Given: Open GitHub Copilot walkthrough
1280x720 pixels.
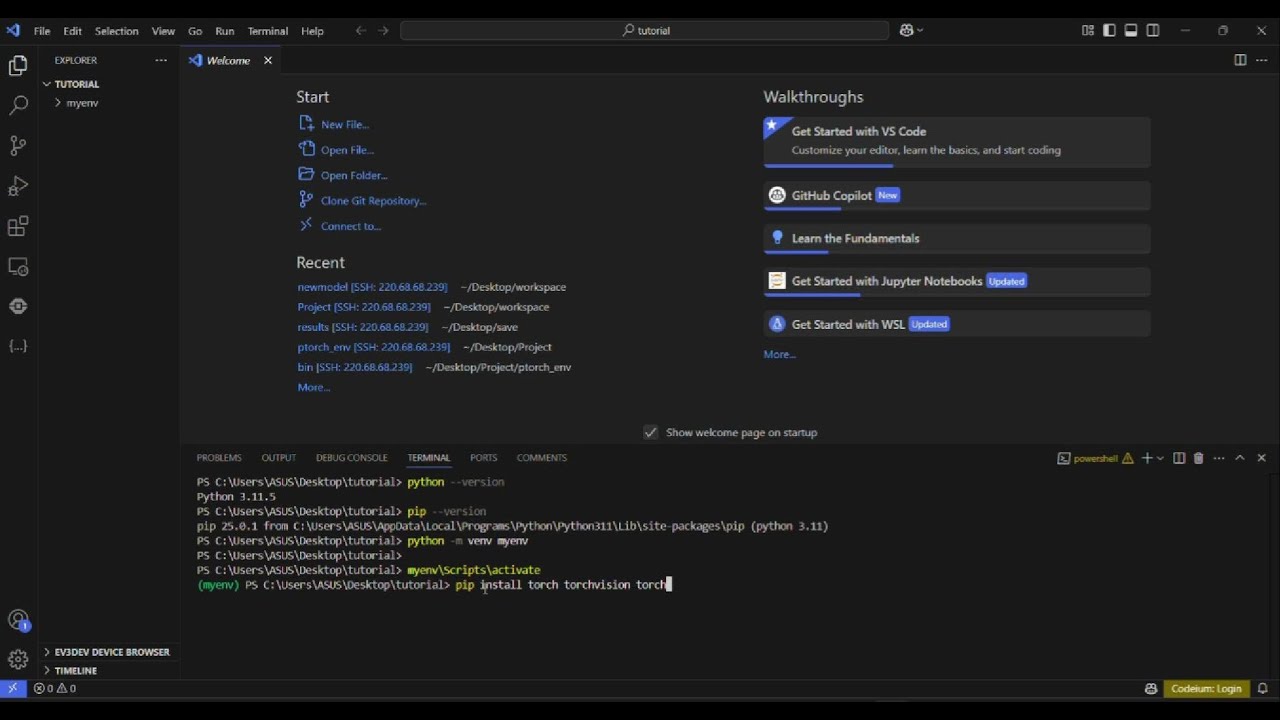Looking at the screenshot, I should point(957,196).
